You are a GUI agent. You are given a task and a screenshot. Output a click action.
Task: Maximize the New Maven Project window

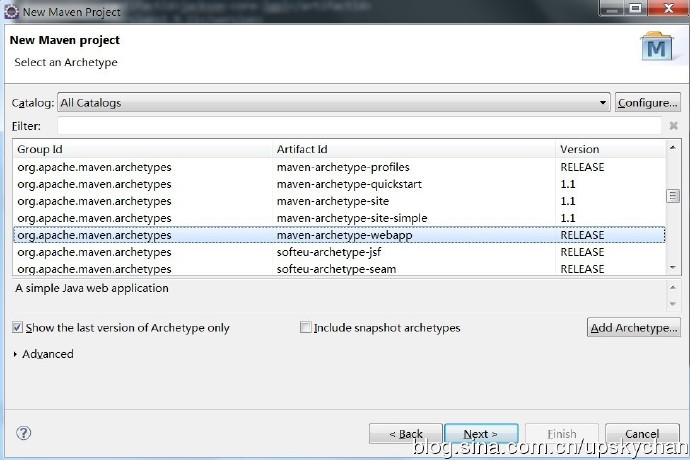[635, 8]
